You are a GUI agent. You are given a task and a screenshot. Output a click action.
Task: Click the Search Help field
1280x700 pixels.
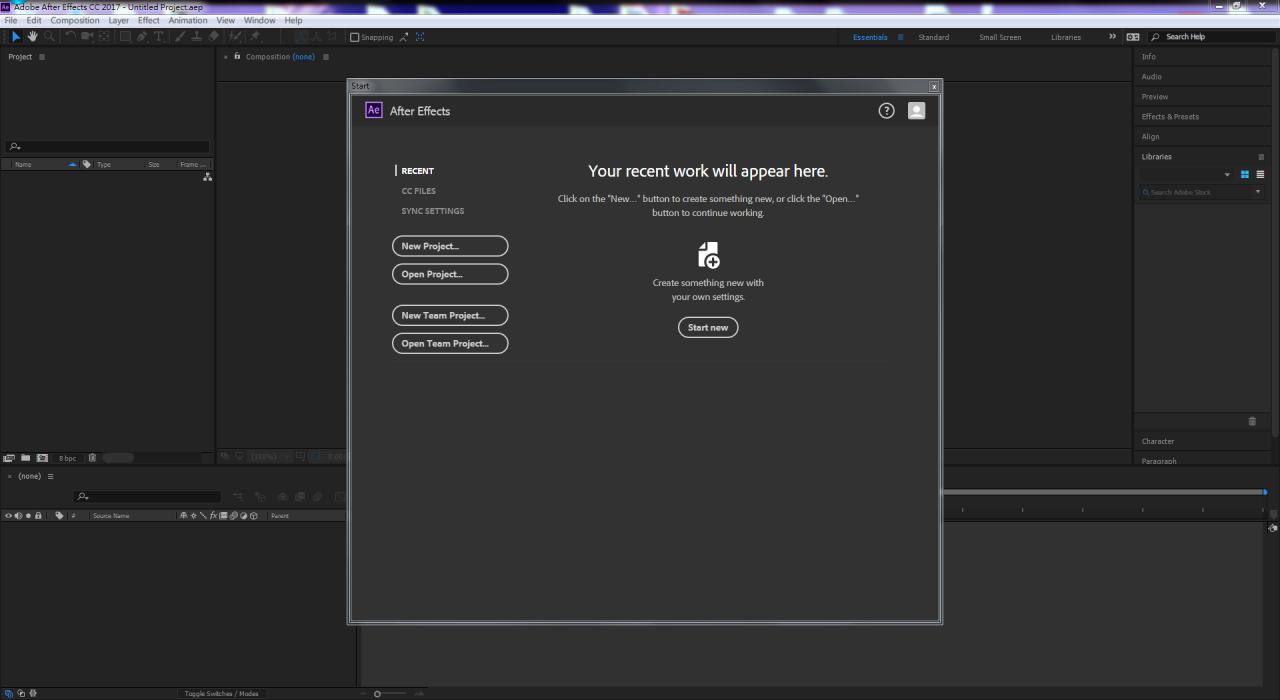click(1213, 37)
